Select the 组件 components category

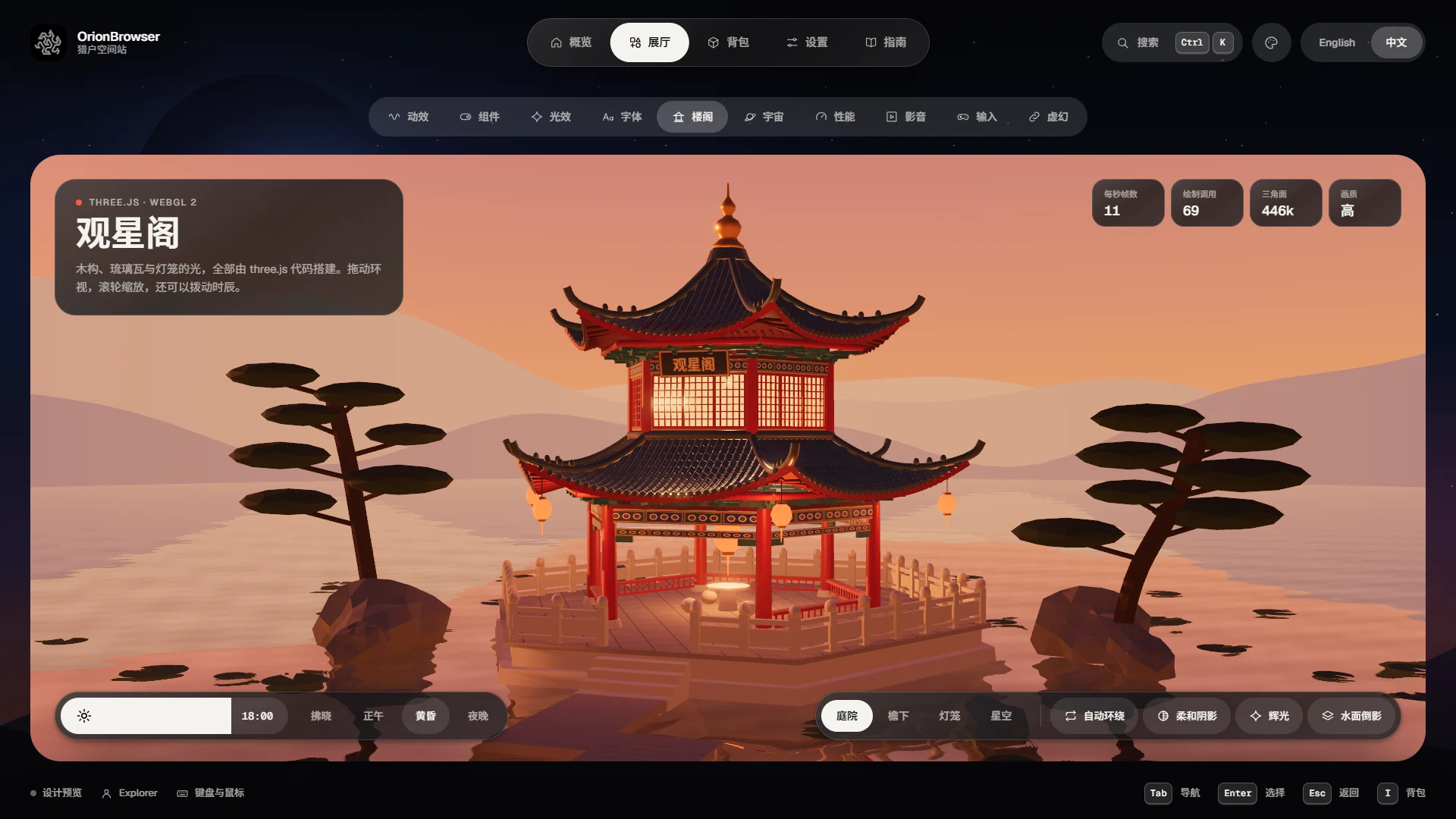click(479, 117)
